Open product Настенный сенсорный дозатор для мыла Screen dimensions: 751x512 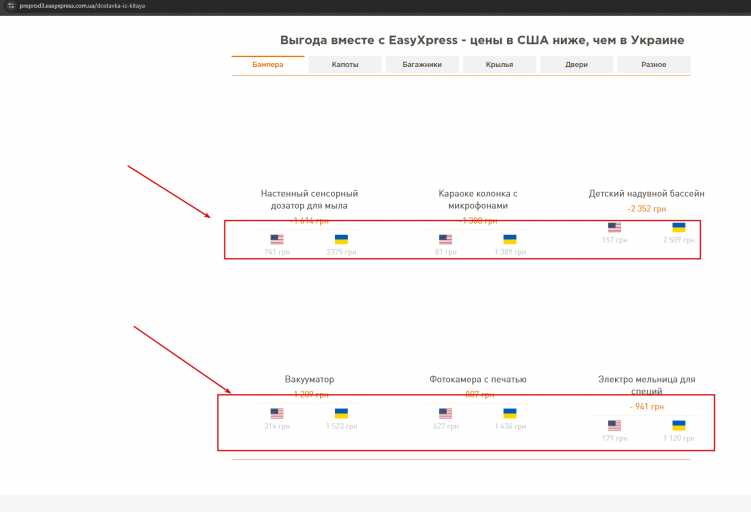pos(309,200)
